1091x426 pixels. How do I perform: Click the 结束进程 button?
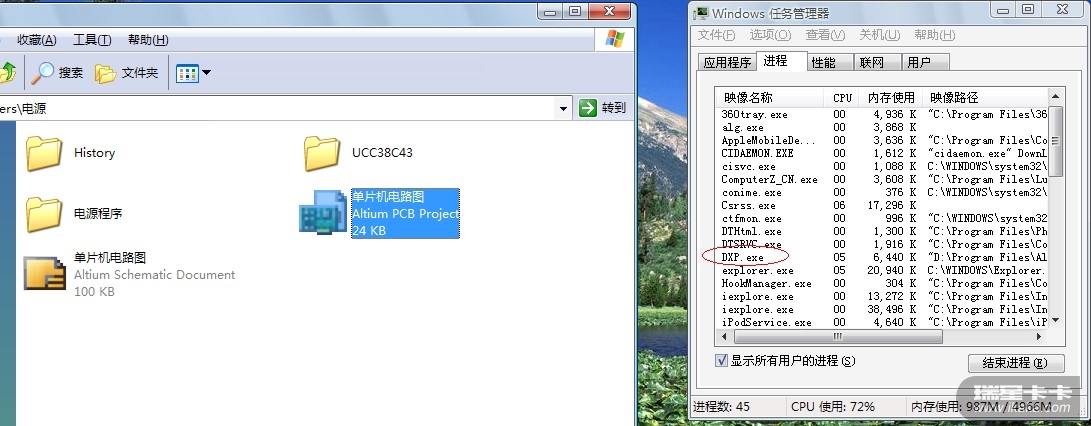click(x=1016, y=363)
